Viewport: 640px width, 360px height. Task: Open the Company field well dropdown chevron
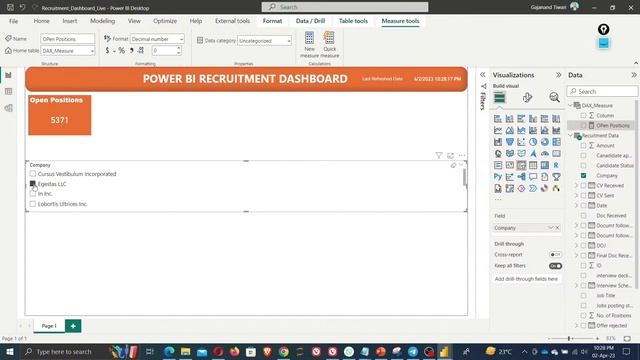coord(550,228)
